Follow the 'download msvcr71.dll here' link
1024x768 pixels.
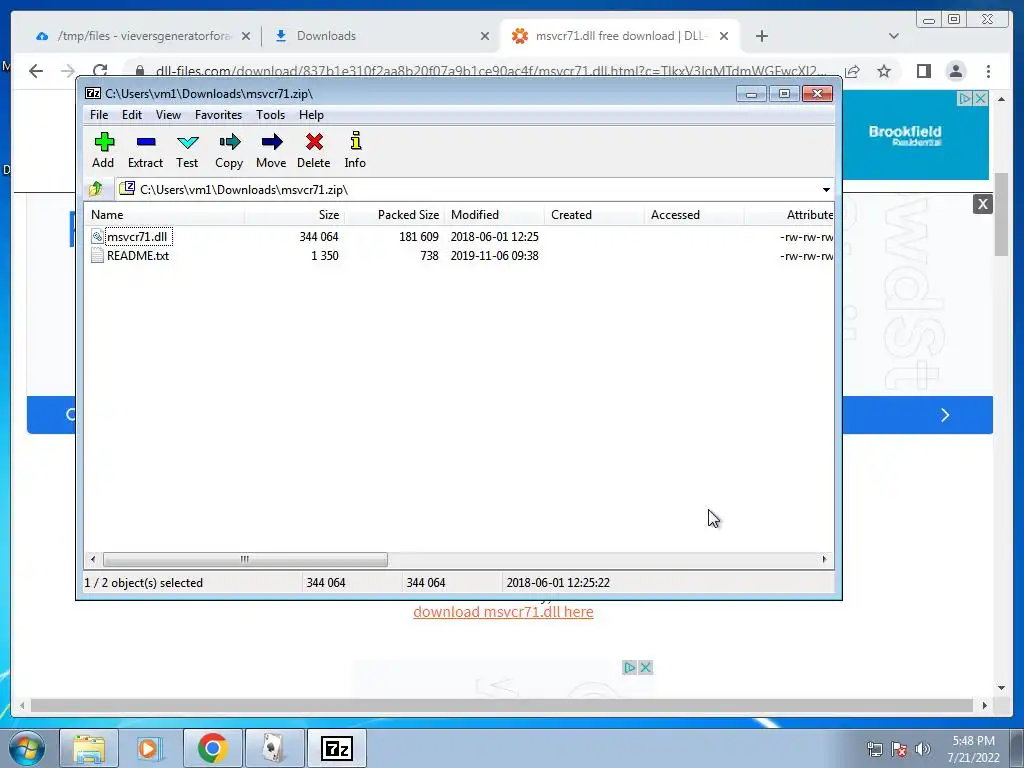click(x=504, y=612)
